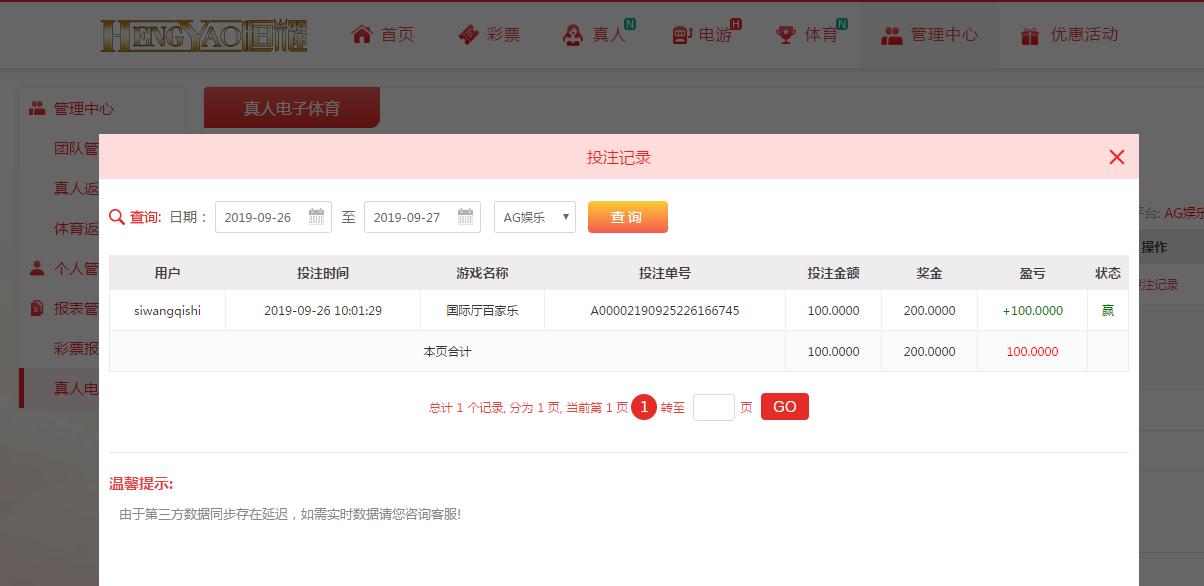The height and width of the screenshot is (586, 1204).
Task: Click the trophy icon beside 体育
Action: click(x=786, y=35)
